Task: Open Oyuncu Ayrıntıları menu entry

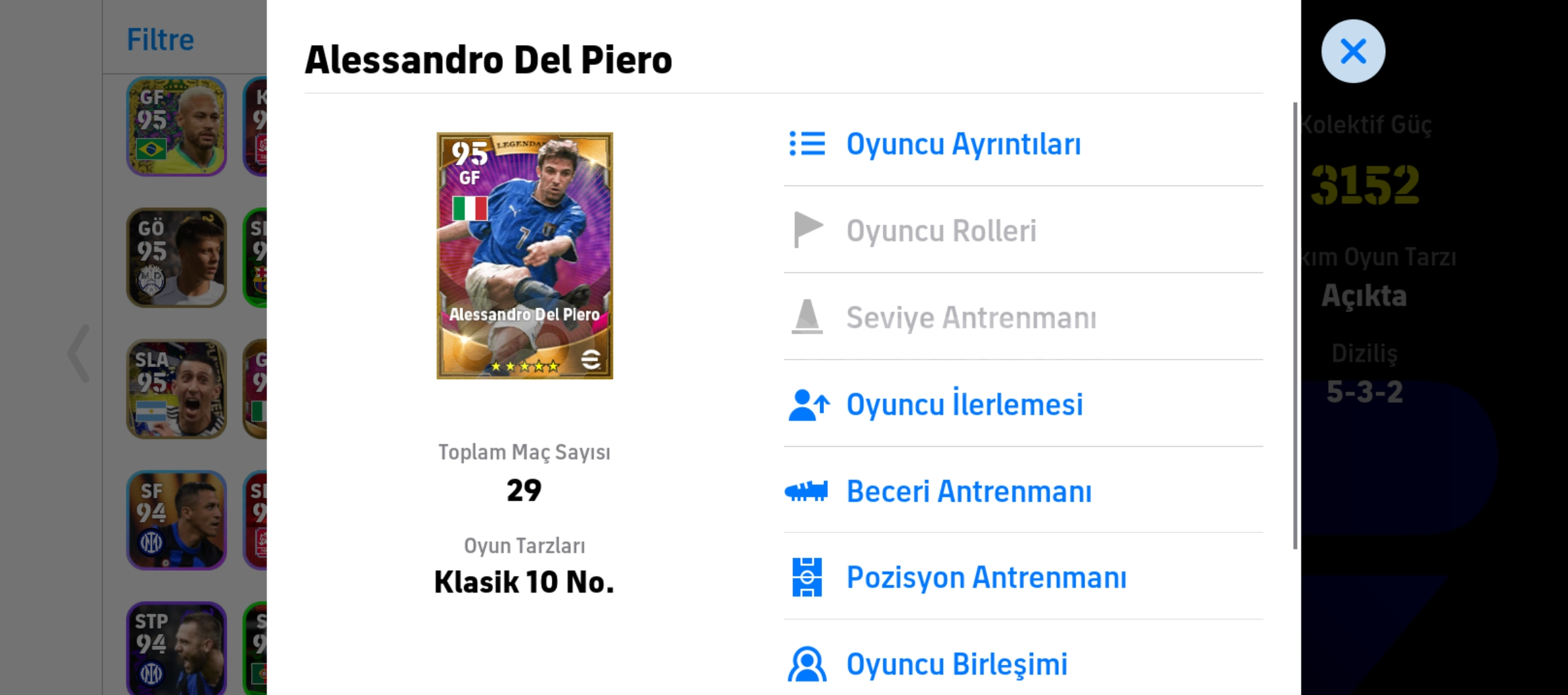Action: pos(964,144)
